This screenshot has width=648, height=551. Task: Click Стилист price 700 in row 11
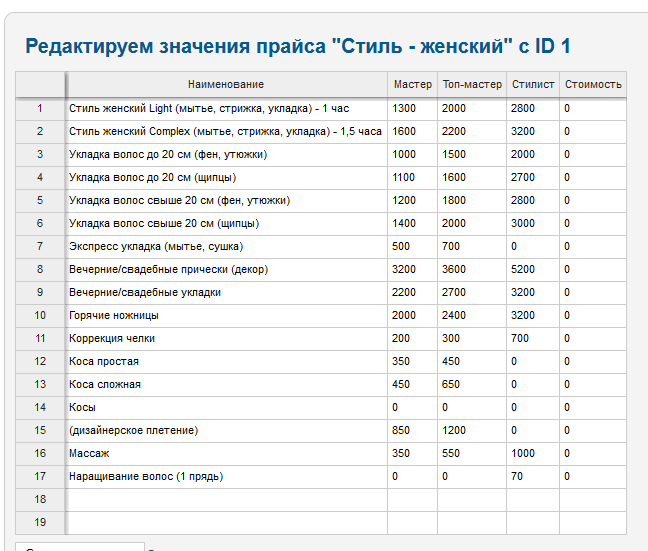tap(533, 339)
